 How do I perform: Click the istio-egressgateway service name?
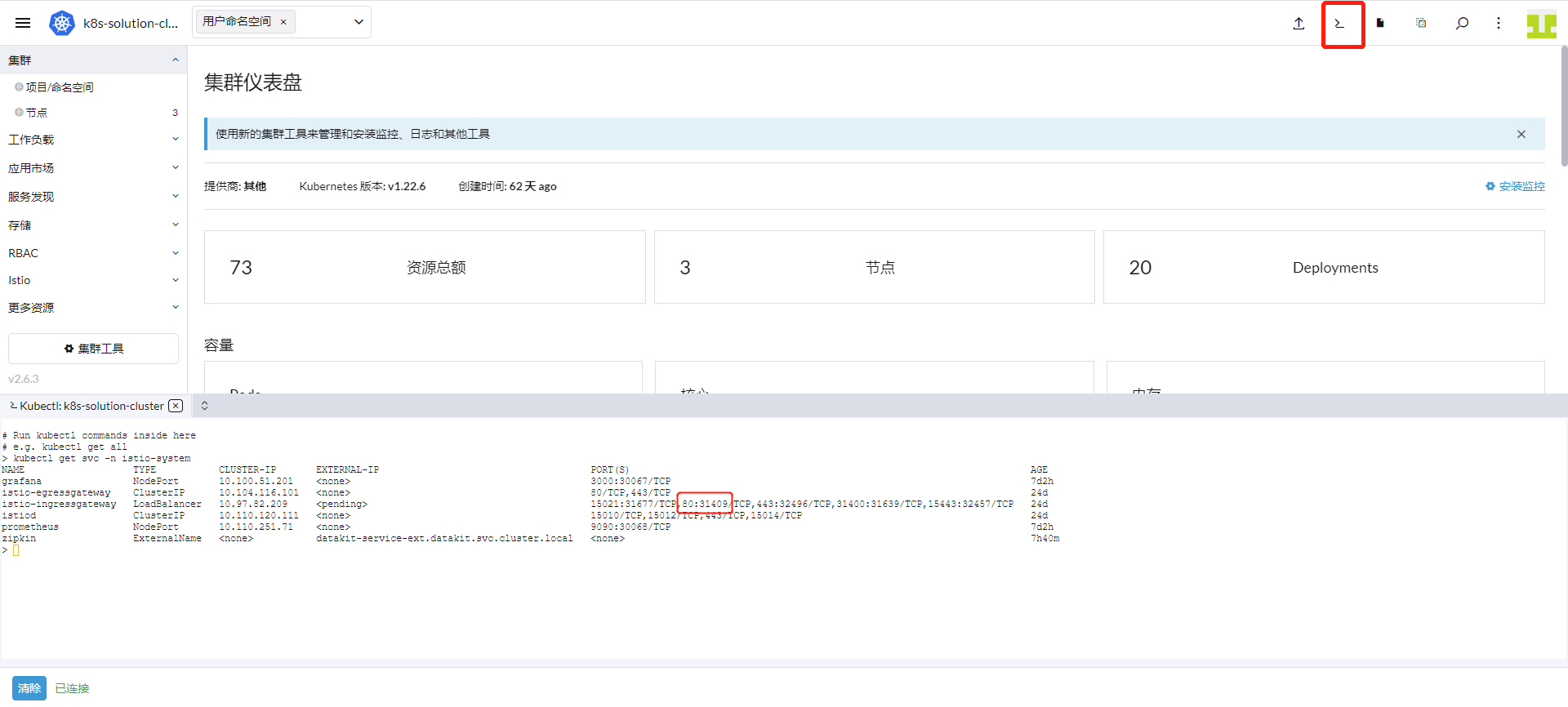(56, 493)
